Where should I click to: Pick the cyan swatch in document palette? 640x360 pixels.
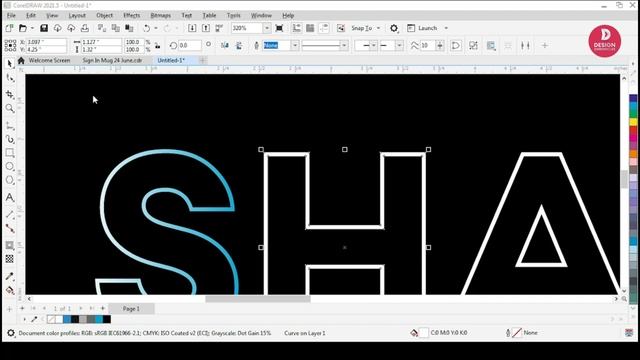click(x=99, y=319)
